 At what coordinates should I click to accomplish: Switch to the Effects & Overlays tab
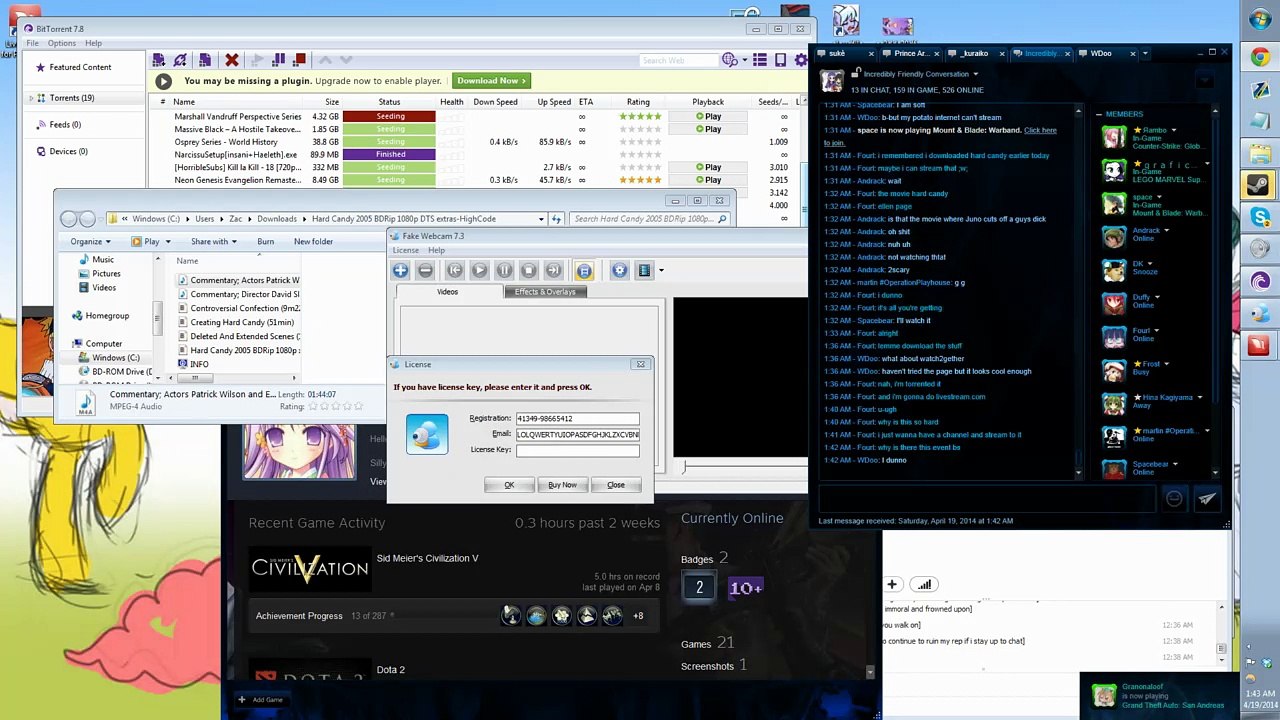click(x=545, y=292)
